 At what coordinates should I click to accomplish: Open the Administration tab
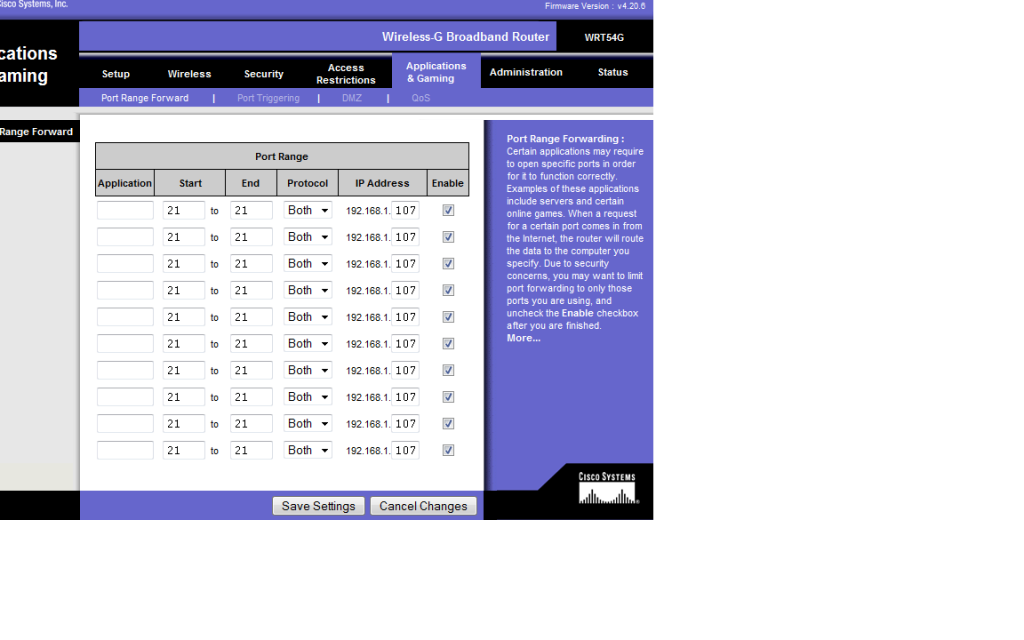pyautogui.click(x=526, y=73)
